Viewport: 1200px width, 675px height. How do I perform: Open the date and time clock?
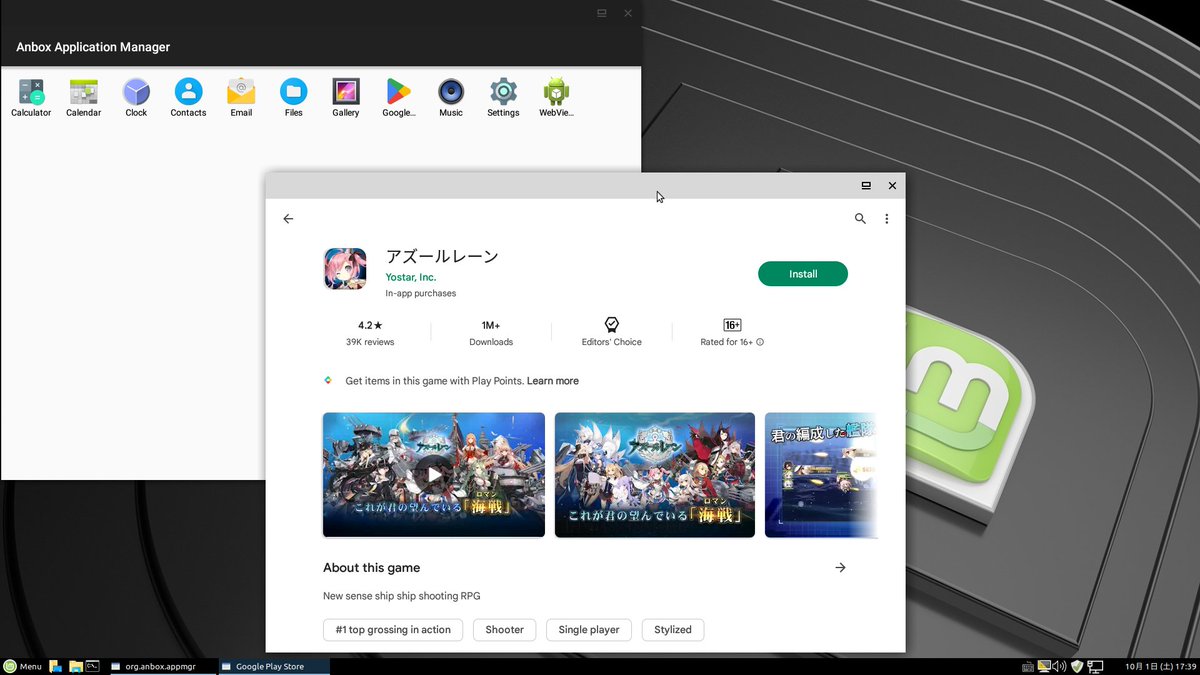coord(1160,666)
